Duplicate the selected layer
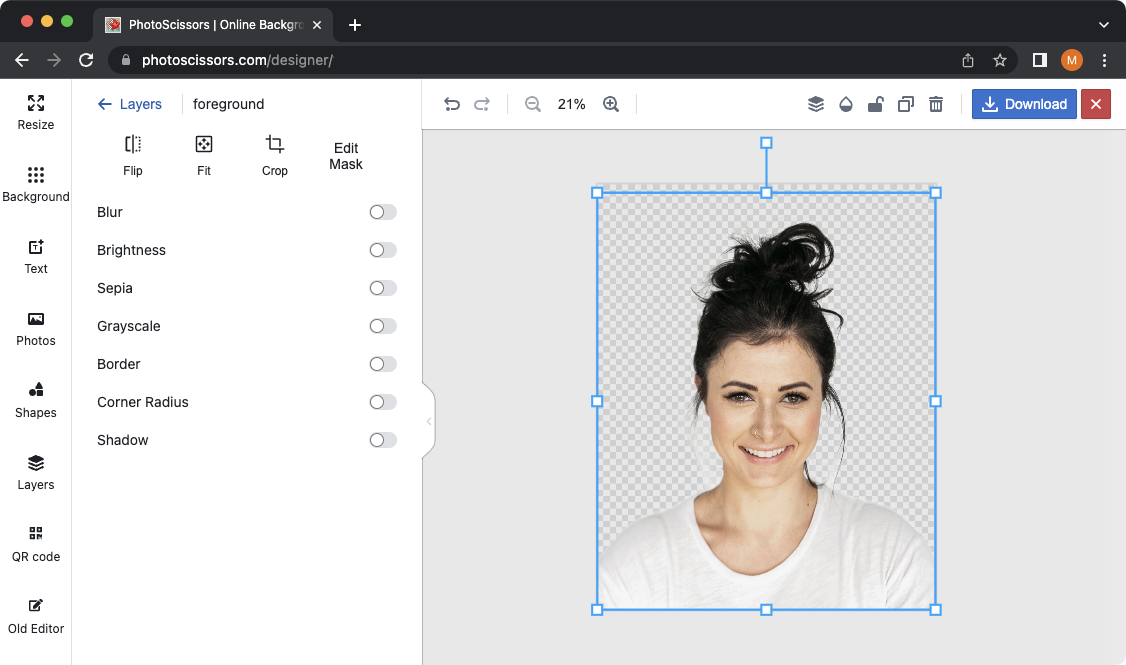 (x=905, y=103)
